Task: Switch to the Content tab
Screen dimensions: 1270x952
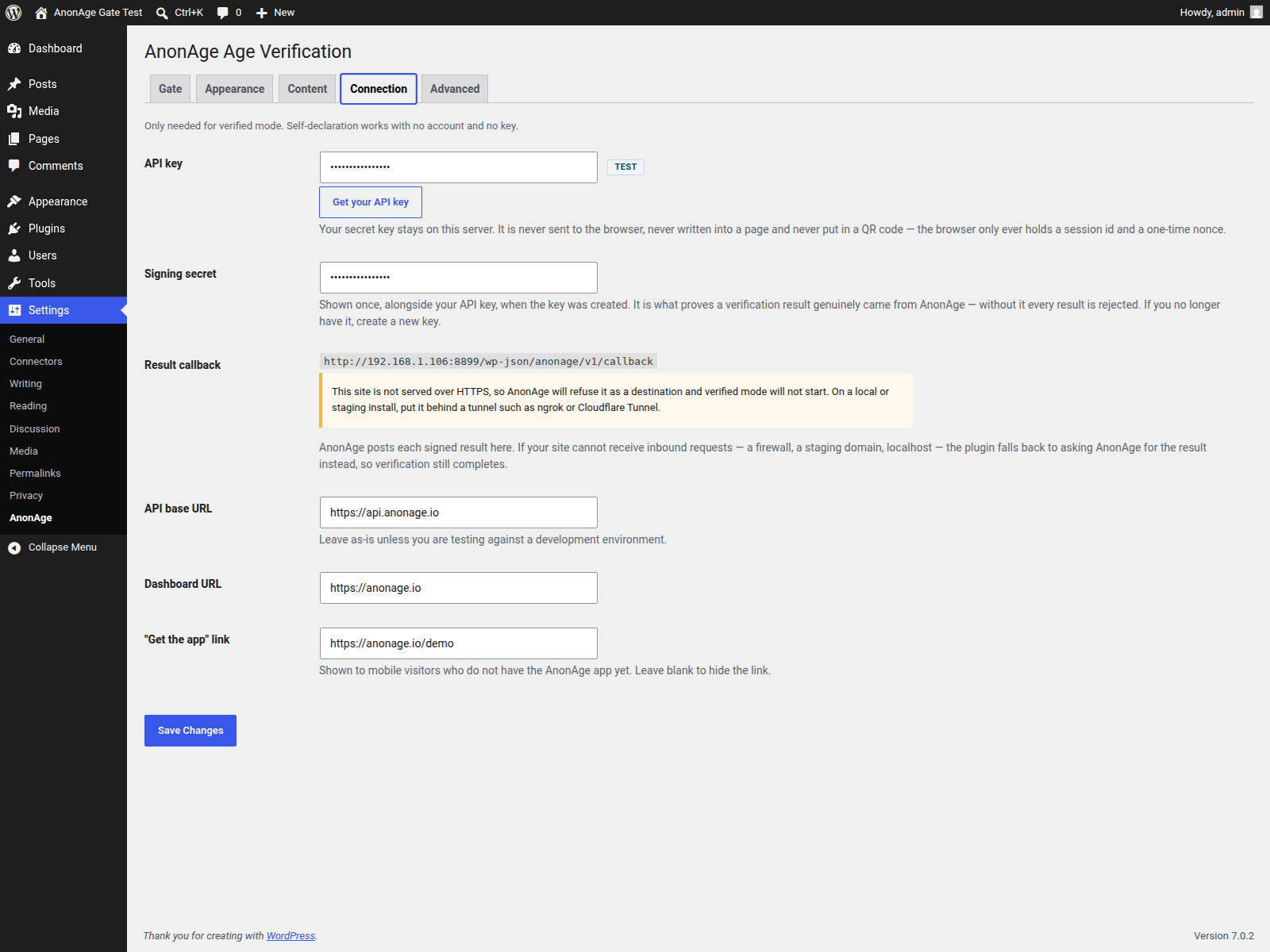Action: (307, 89)
